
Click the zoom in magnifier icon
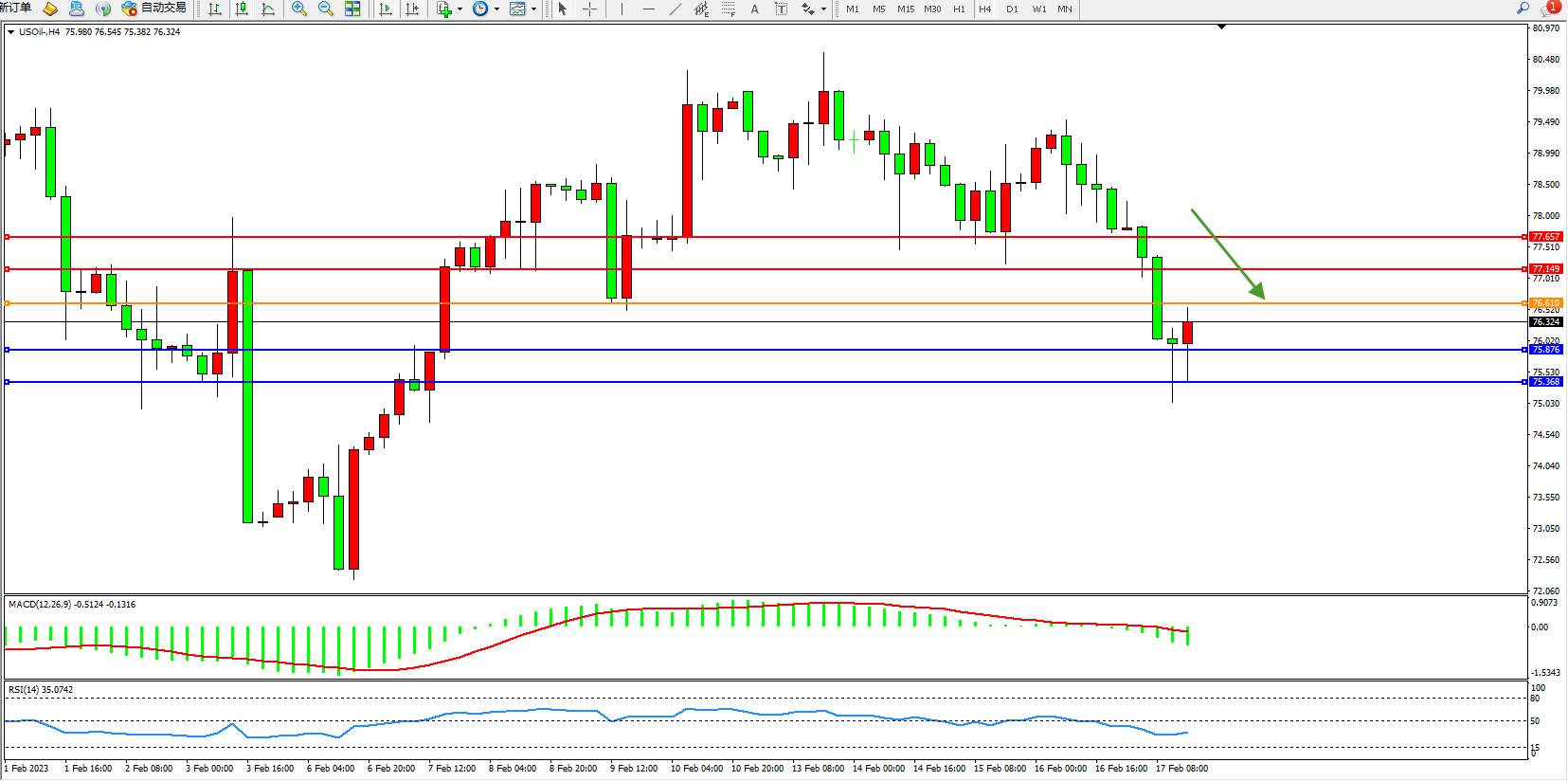click(x=299, y=9)
